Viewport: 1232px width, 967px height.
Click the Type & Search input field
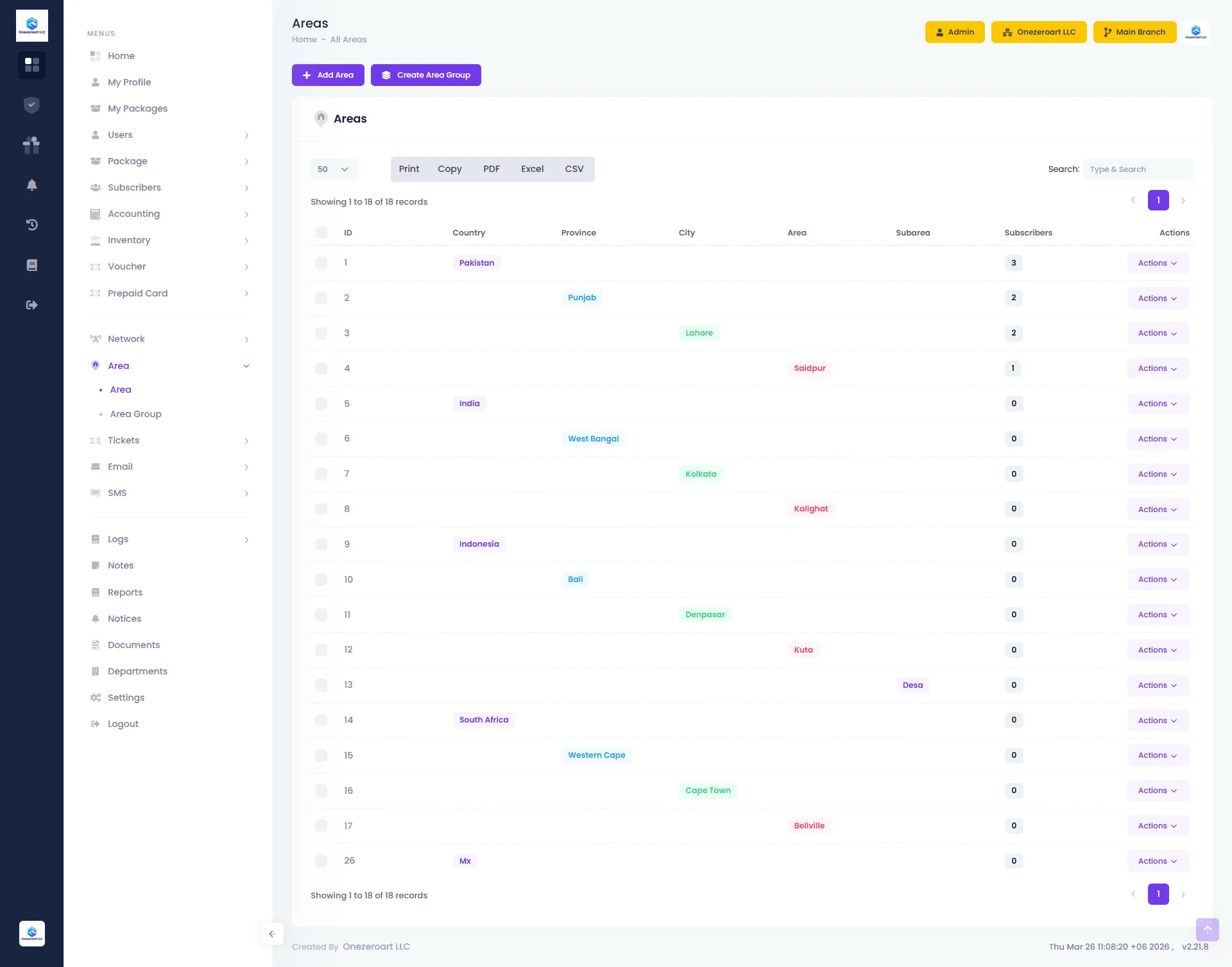click(1138, 169)
